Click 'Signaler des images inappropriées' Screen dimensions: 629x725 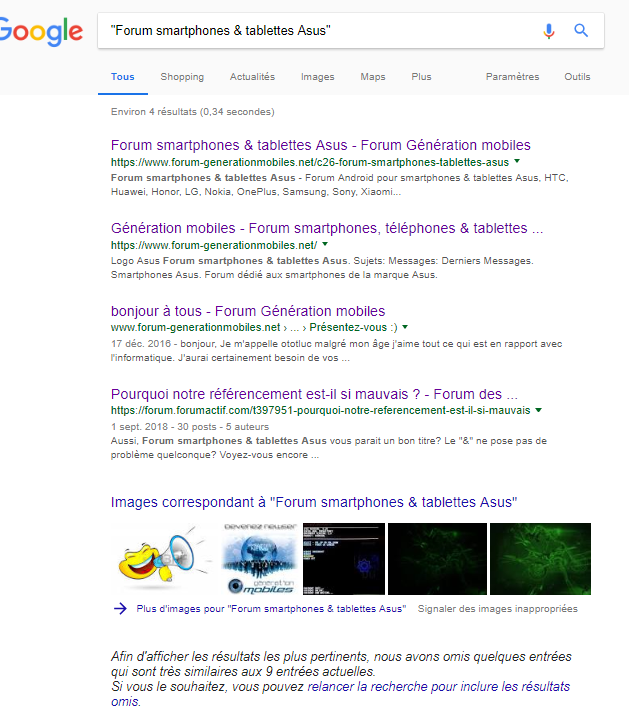click(498, 609)
